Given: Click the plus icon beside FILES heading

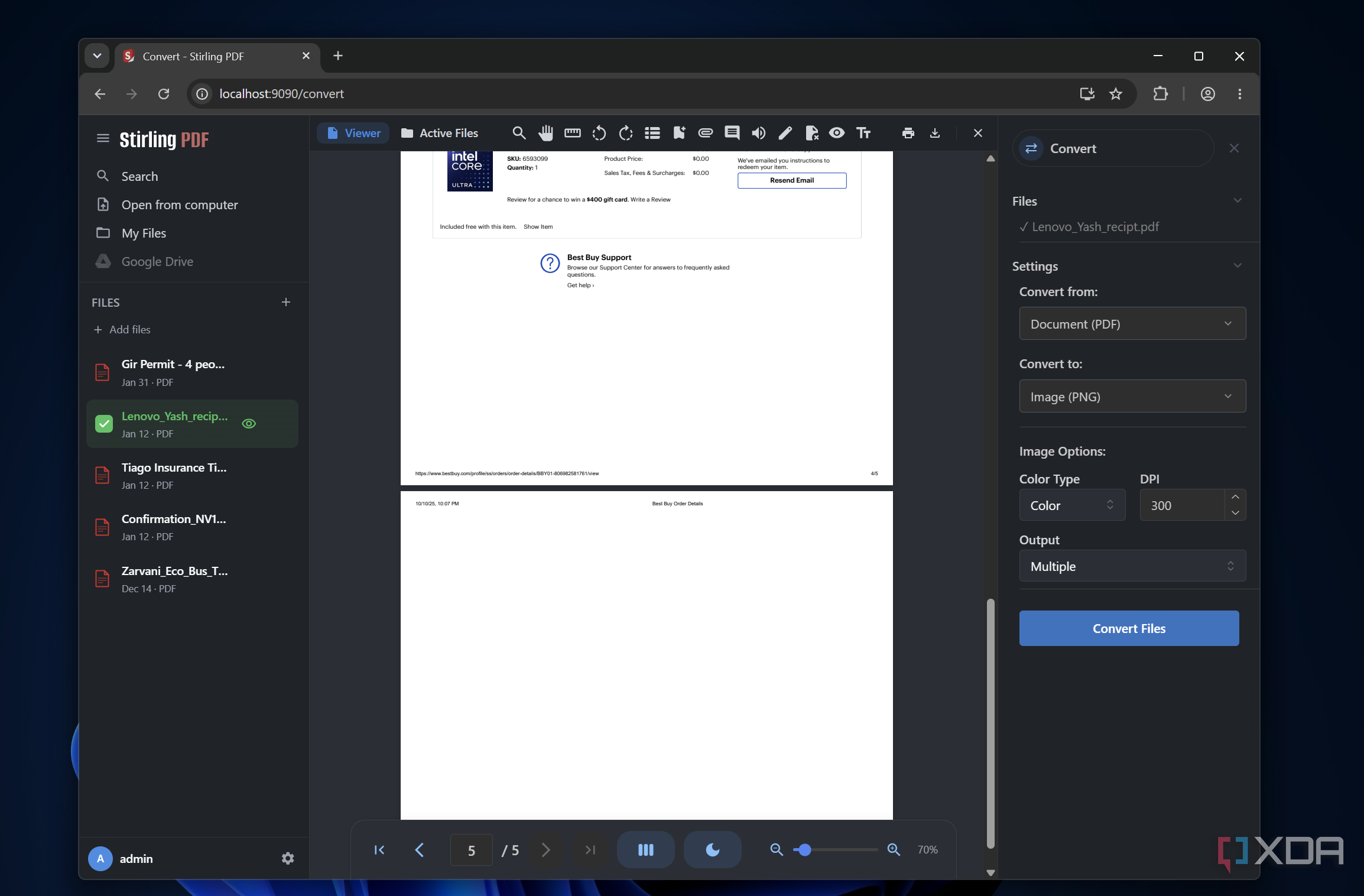Looking at the screenshot, I should click(286, 302).
